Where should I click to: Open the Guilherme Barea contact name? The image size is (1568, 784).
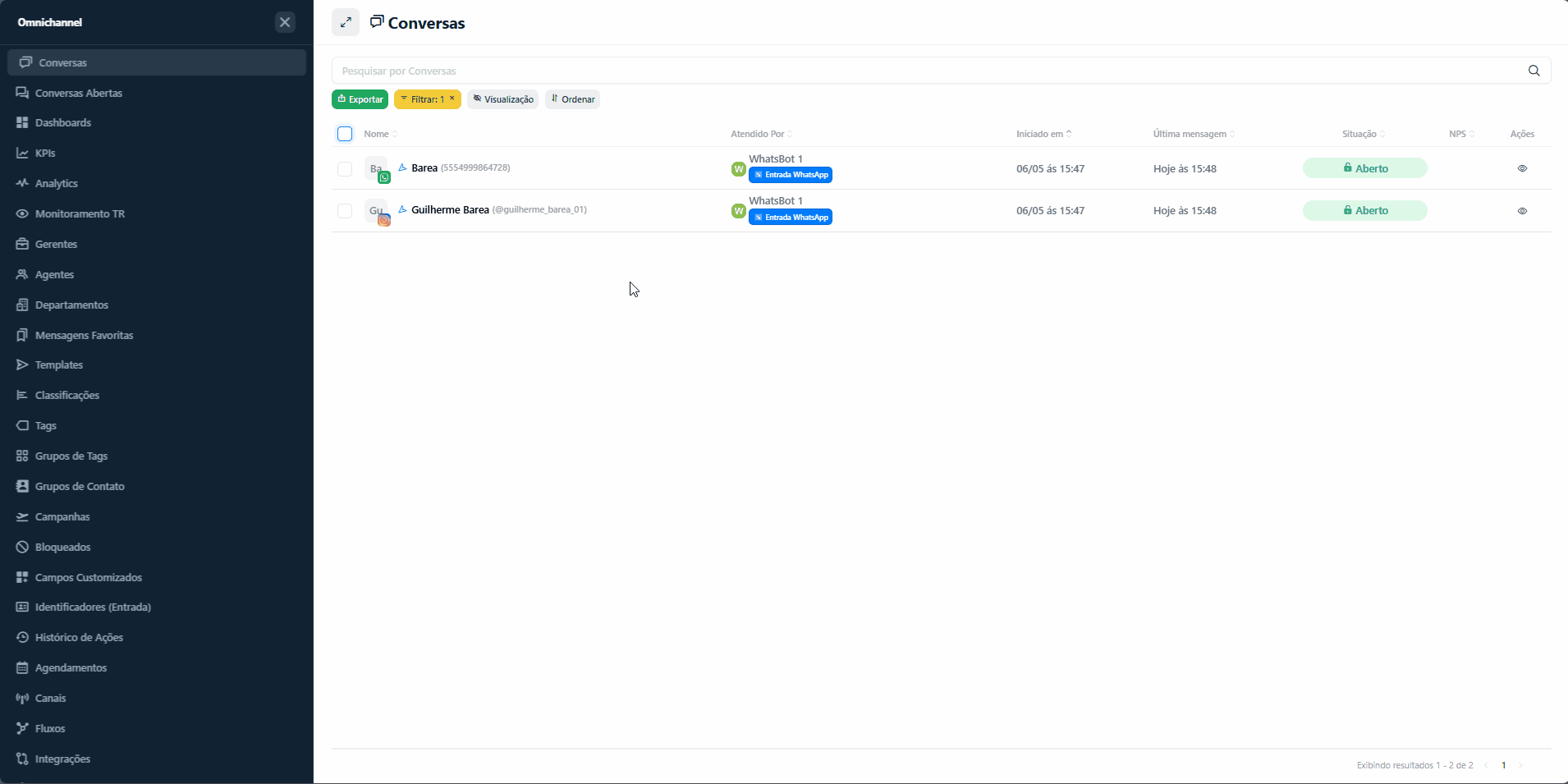[x=450, y=210]
